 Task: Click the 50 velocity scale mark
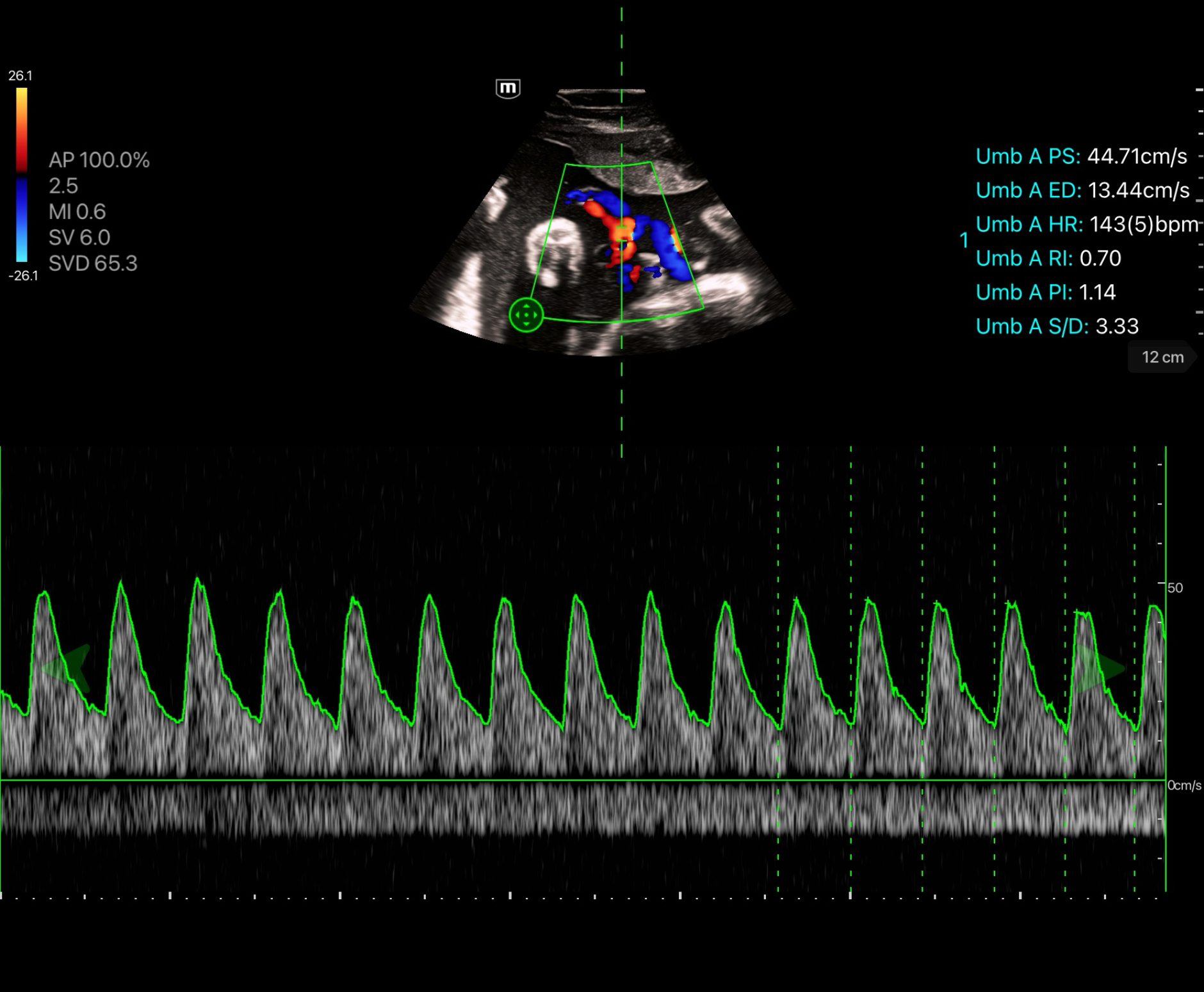click(1175, 587)
